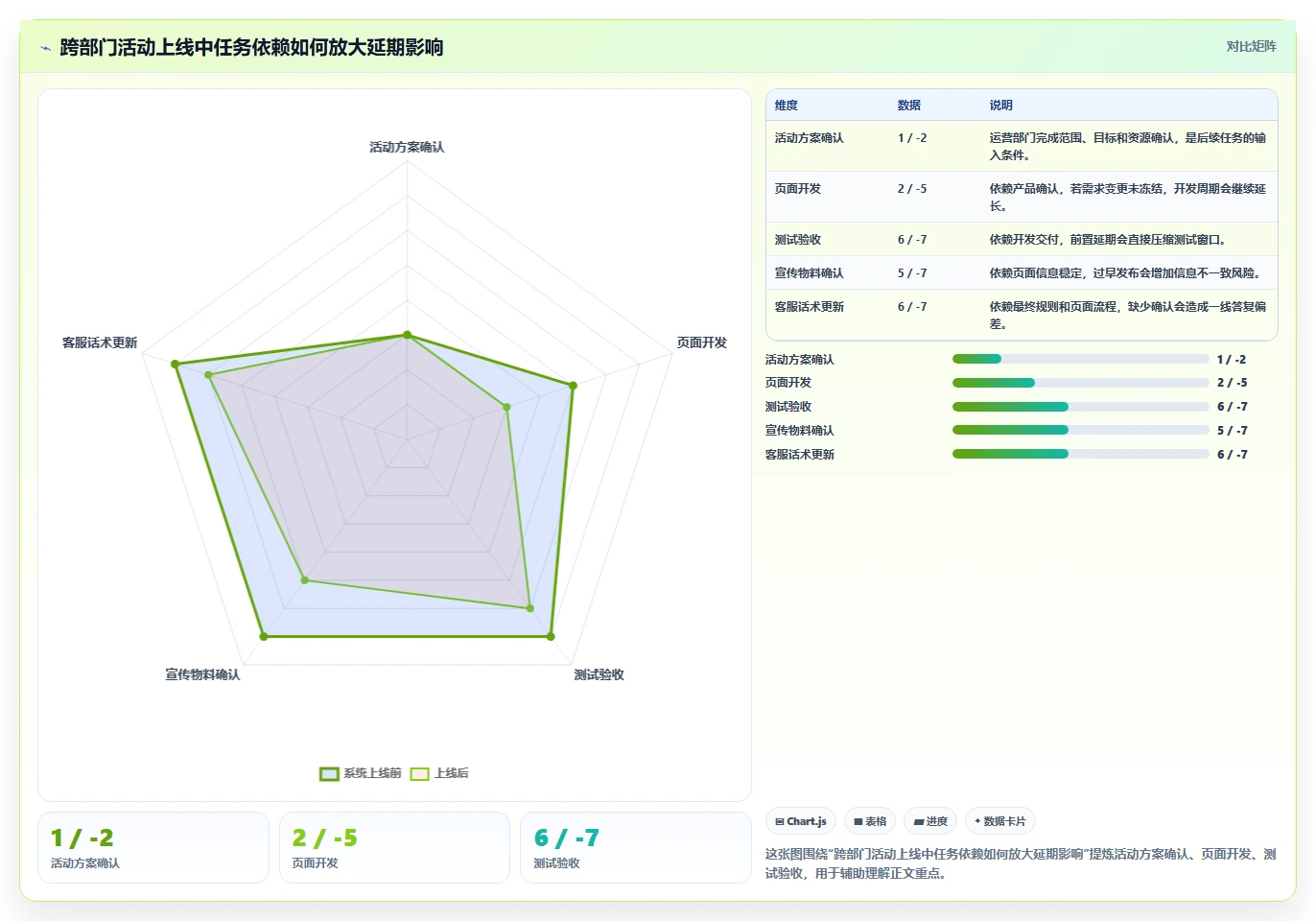Click the 系统上线前 point on 客服话术更新 axis
1316x921 pixels.
[175, 365]
